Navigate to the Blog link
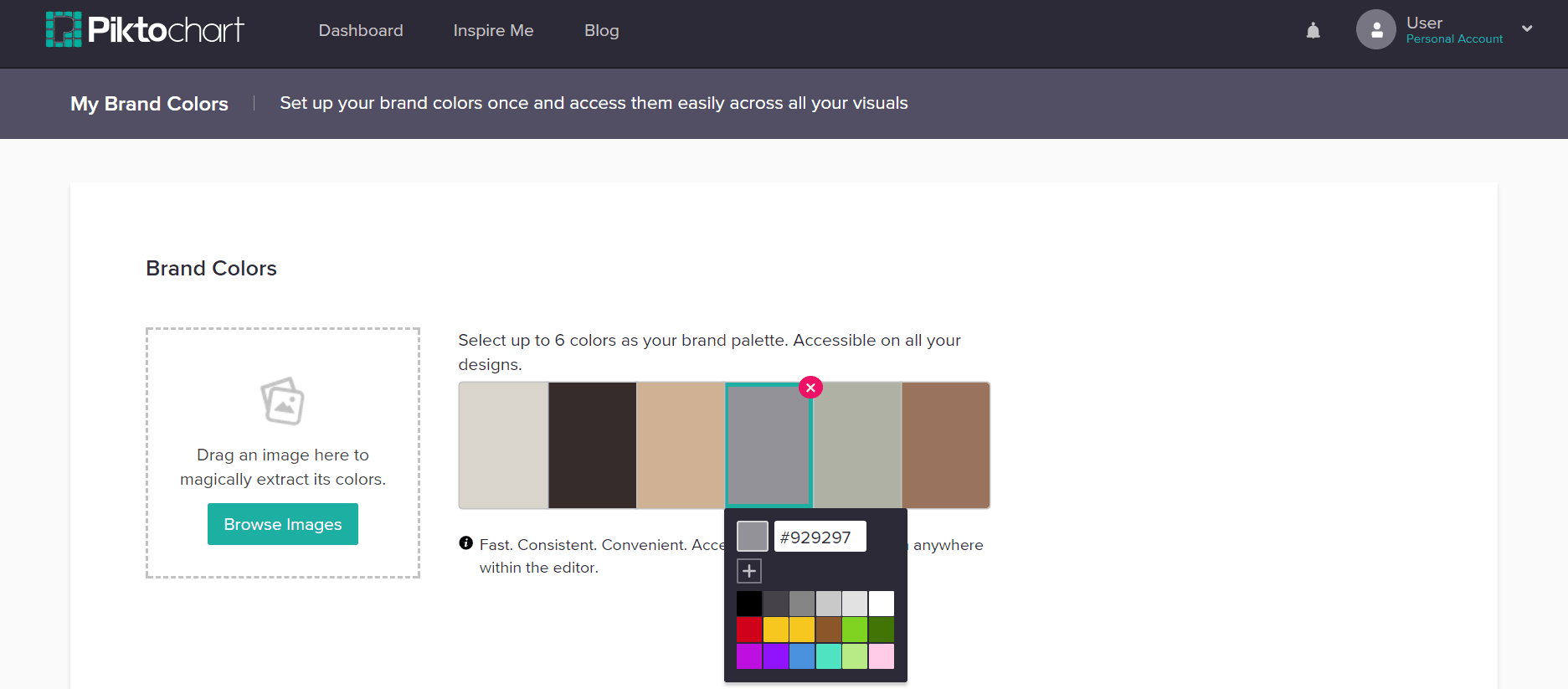 click(x=601, y=31)
